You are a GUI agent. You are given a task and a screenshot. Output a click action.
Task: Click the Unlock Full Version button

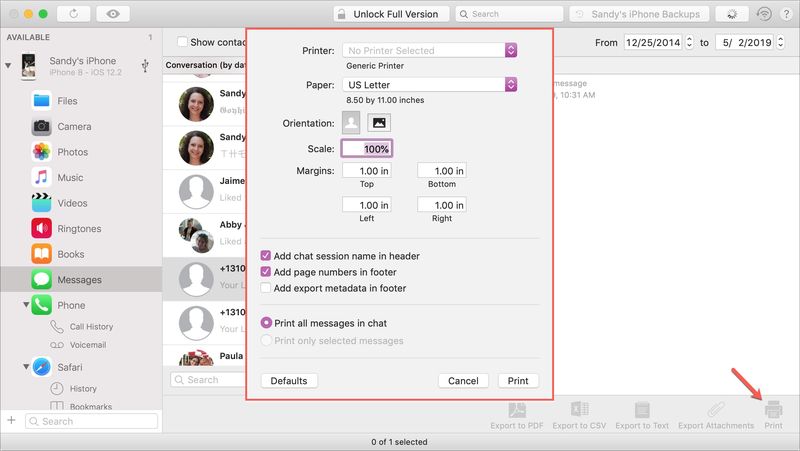[x=391, y=14]
